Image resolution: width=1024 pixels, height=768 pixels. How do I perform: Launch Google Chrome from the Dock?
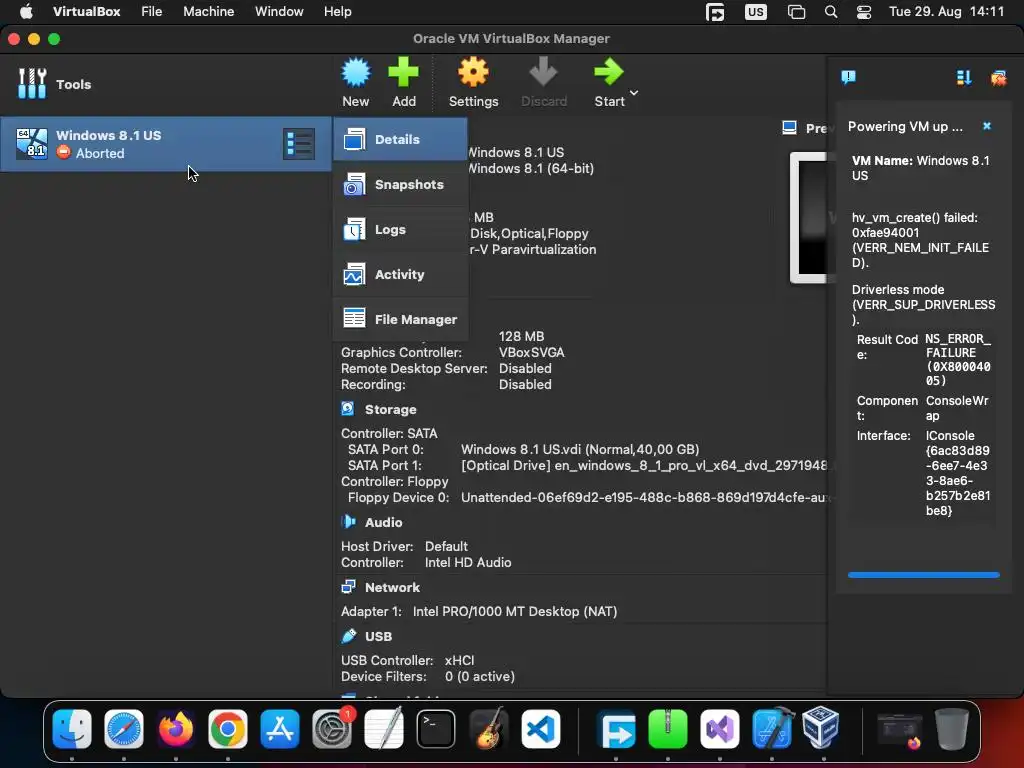pyautogui.click(x=227, y=729)
